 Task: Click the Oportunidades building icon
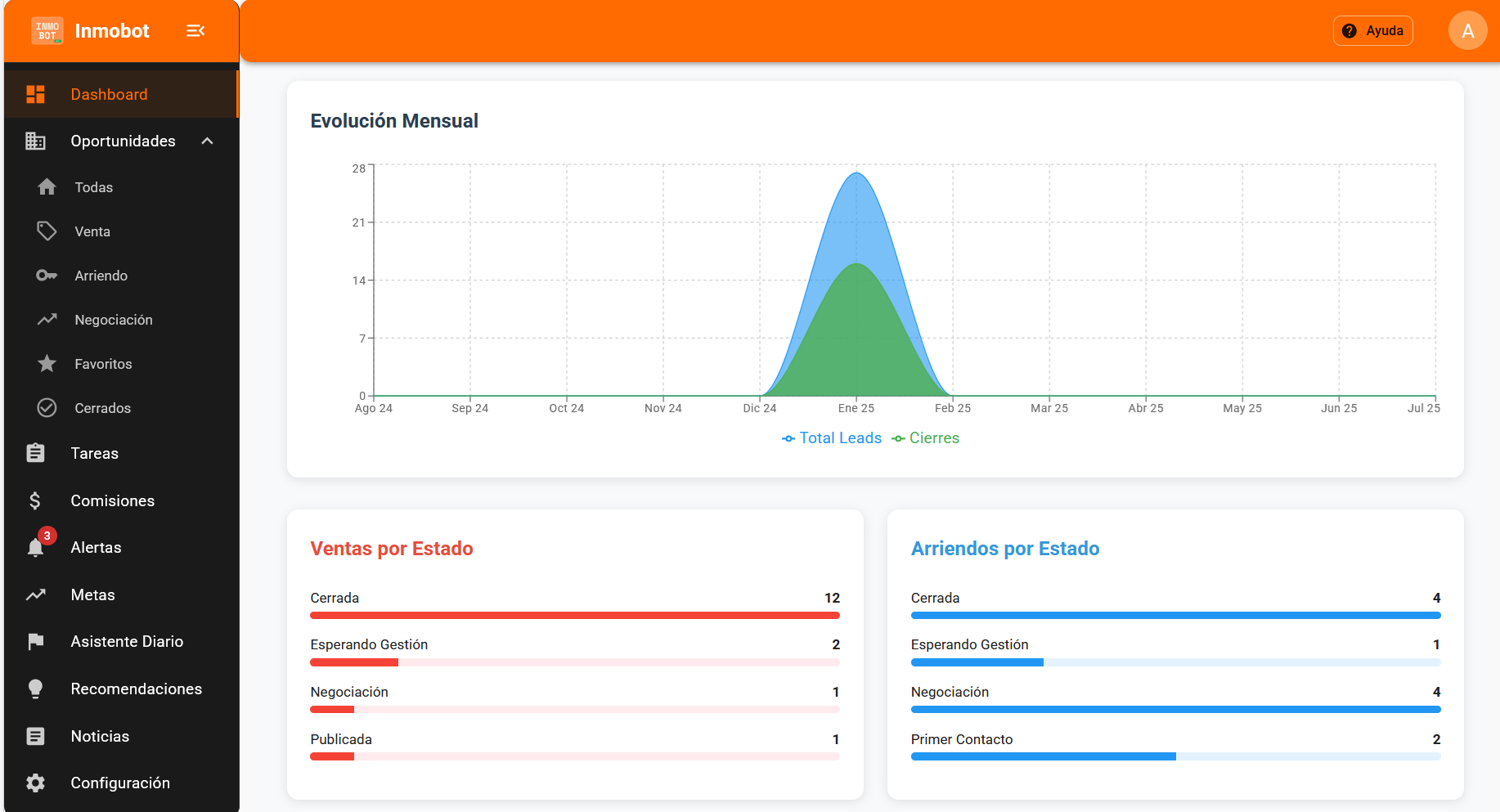pyautogui.click(x=35, y=141)
